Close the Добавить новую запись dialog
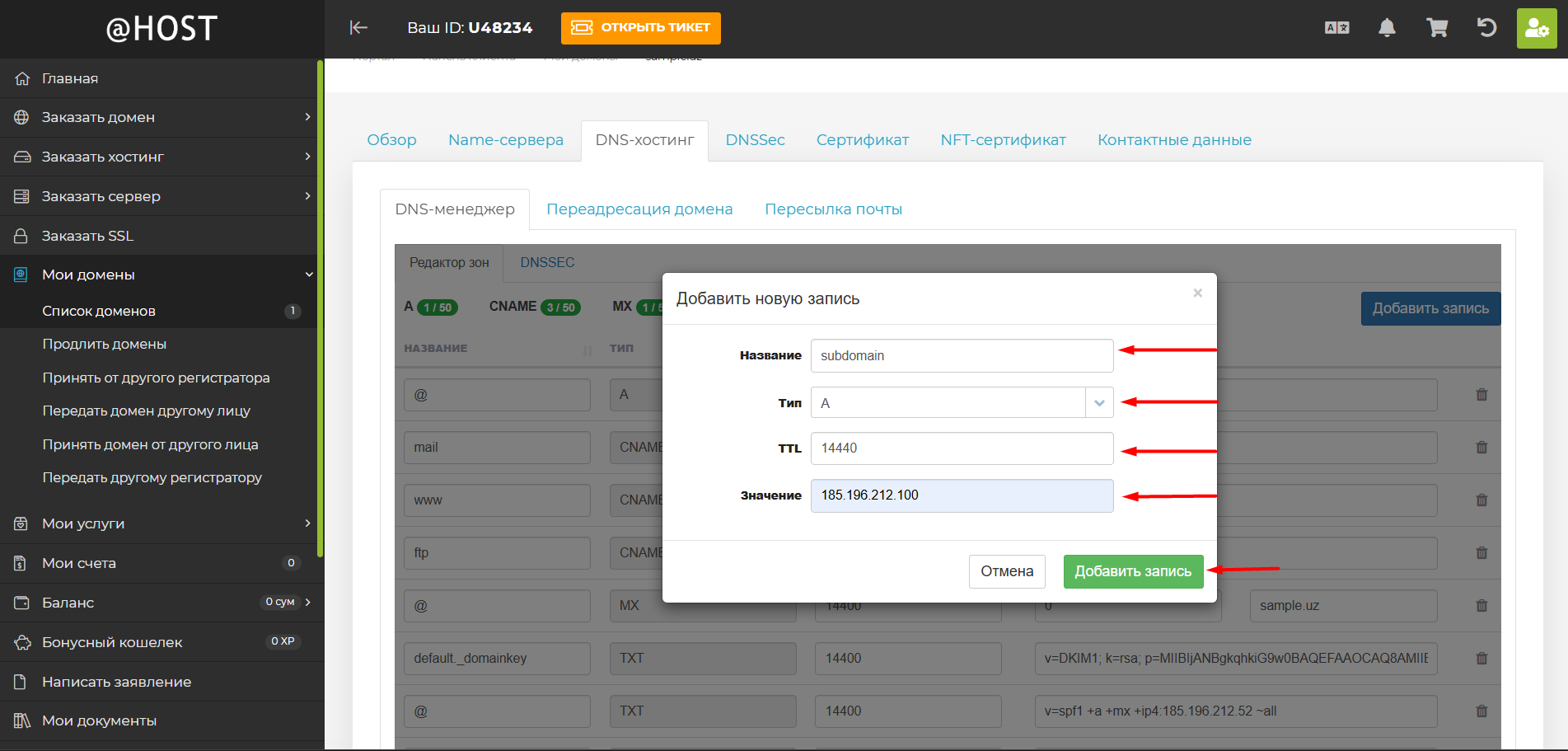Image resolution: width=1568 pixels, height=751 pixels. point(1198,293)
